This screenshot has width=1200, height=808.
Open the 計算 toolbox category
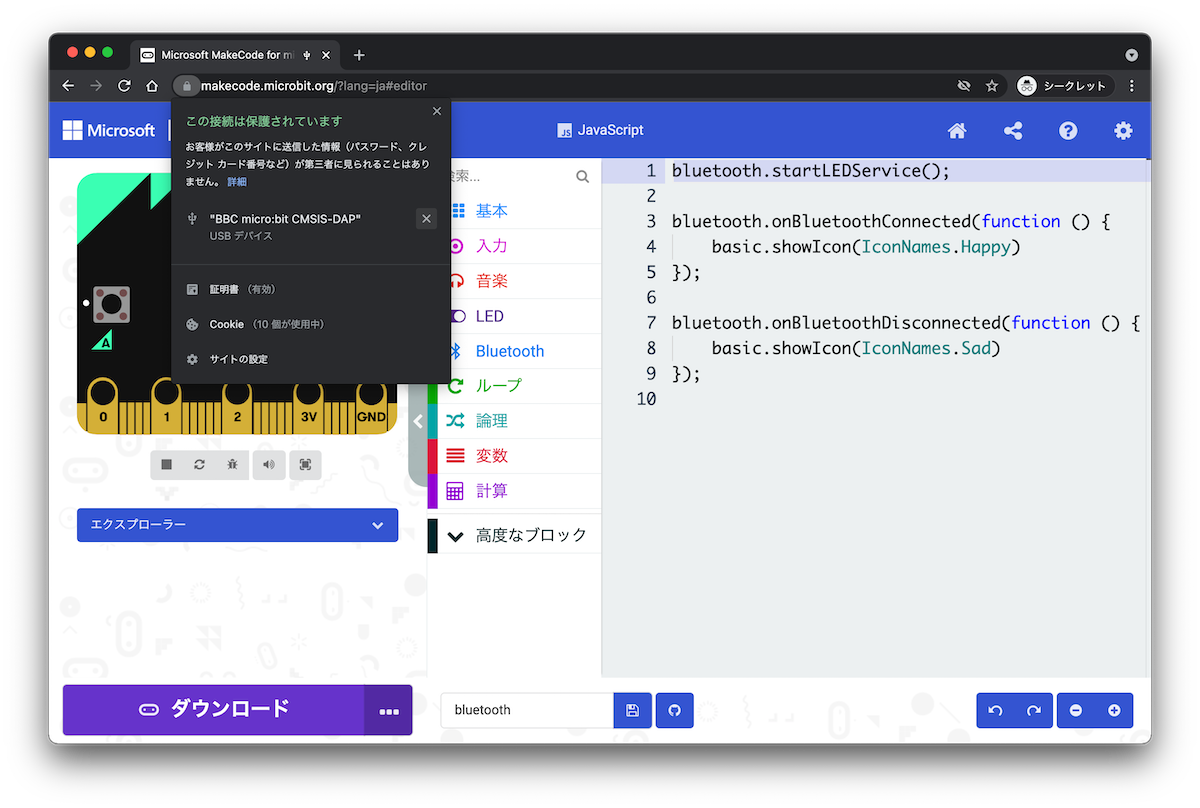click(x=514, y=491)
